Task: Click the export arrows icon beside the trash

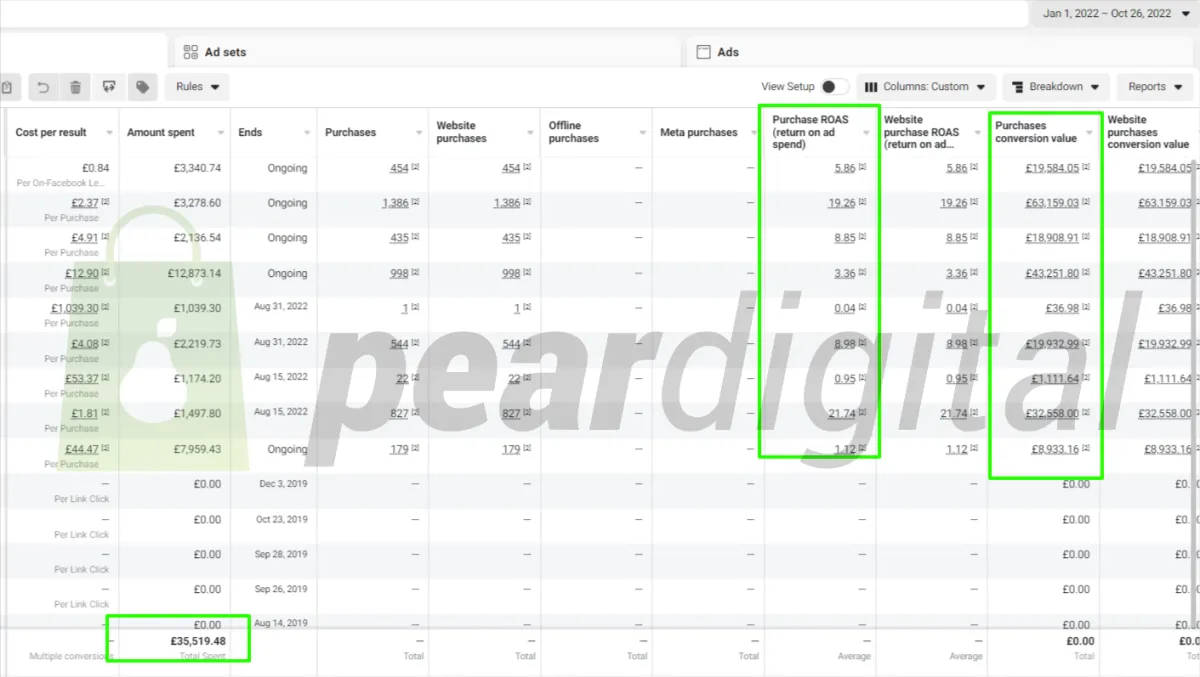Action: pos(109,87)
